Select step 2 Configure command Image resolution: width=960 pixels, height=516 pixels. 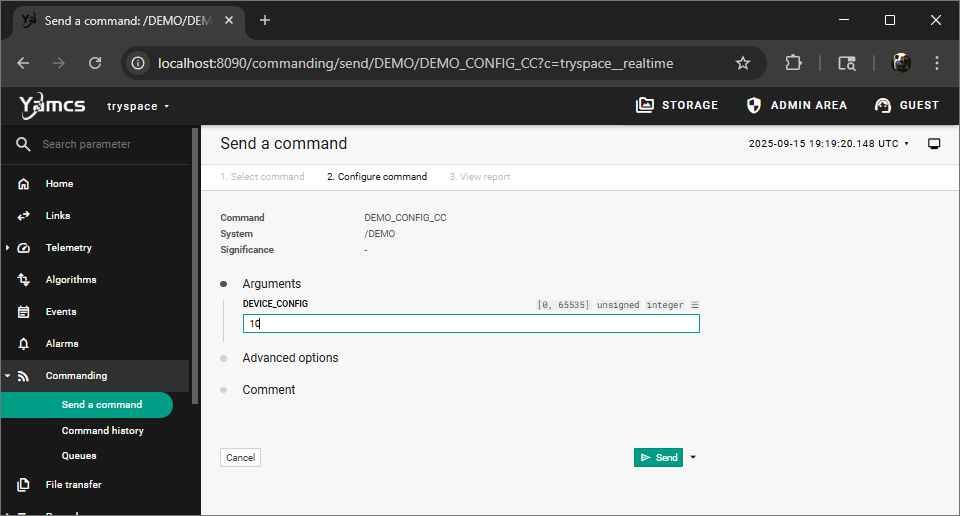[377, 176]
